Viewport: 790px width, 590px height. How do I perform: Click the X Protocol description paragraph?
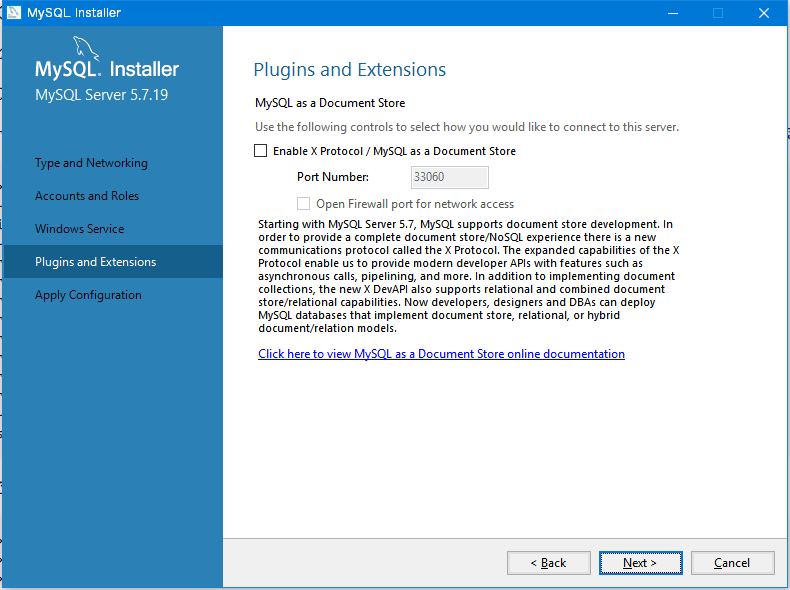466,276
